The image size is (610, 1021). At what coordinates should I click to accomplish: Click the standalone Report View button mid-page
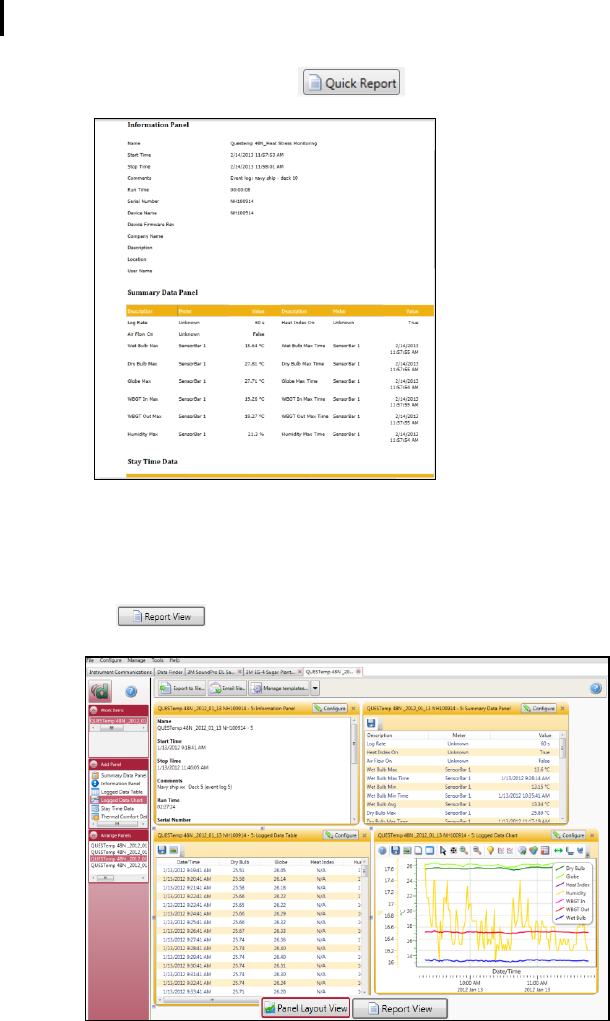[x=161, y=616]
